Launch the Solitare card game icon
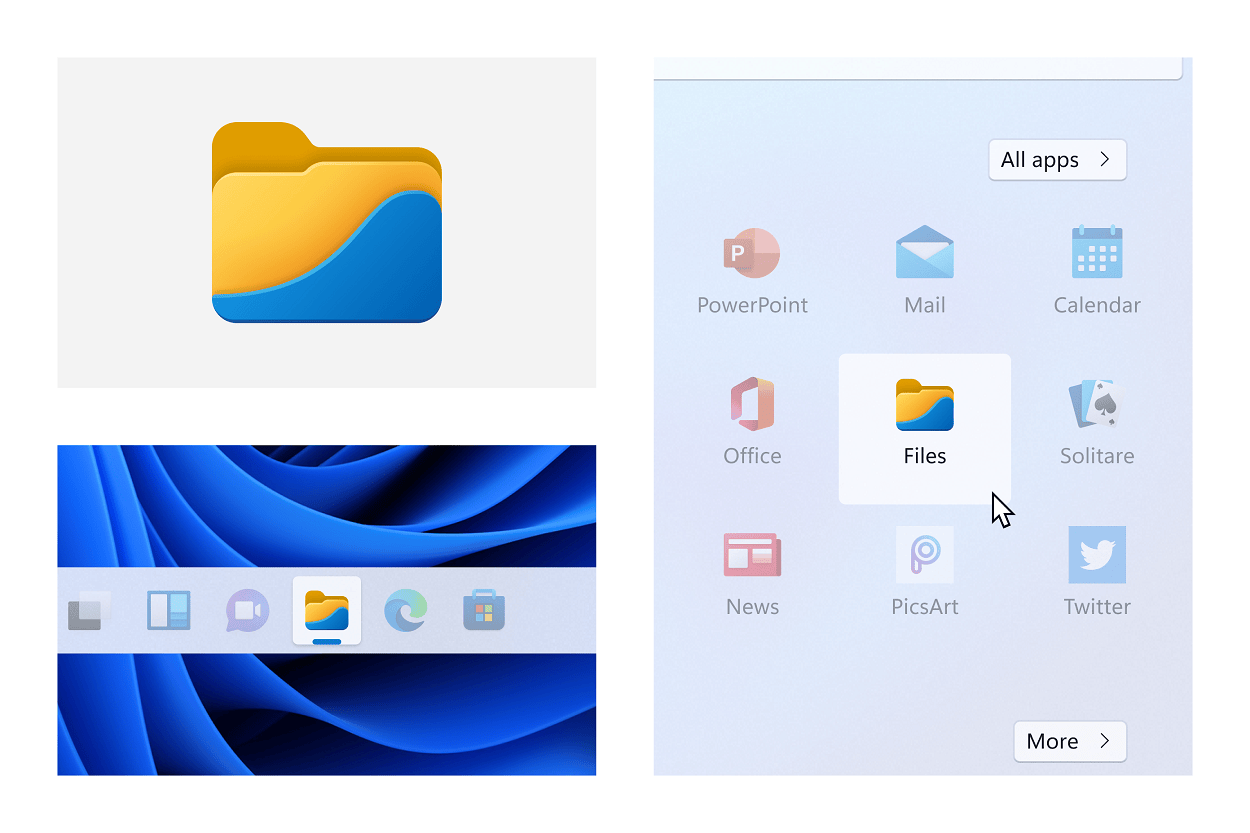The height and width of the screenshot is (833, 1250). tap(1097, 404)
